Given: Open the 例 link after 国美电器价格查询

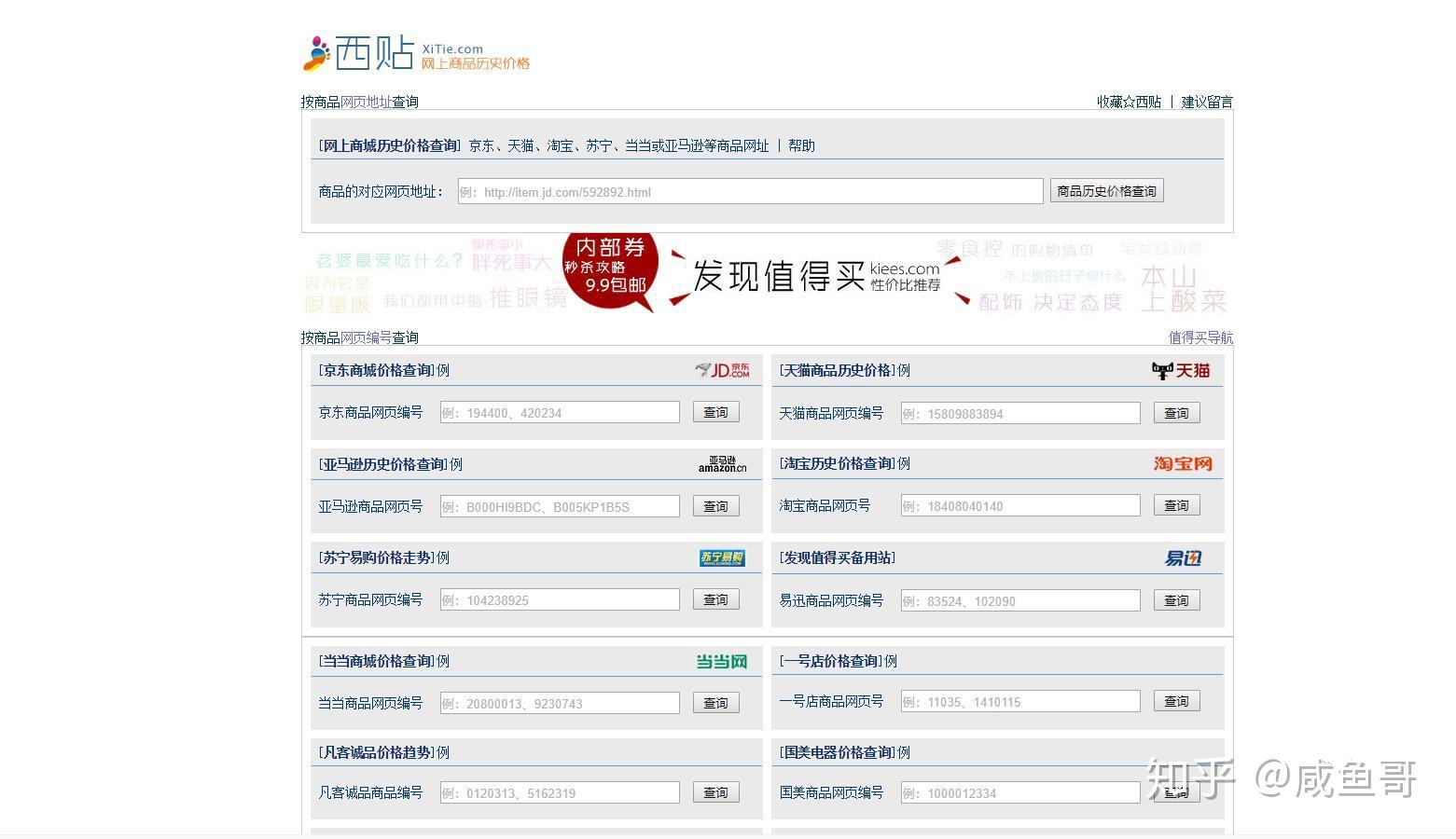Looking at the screenshot, I should [x=904, y=752].
